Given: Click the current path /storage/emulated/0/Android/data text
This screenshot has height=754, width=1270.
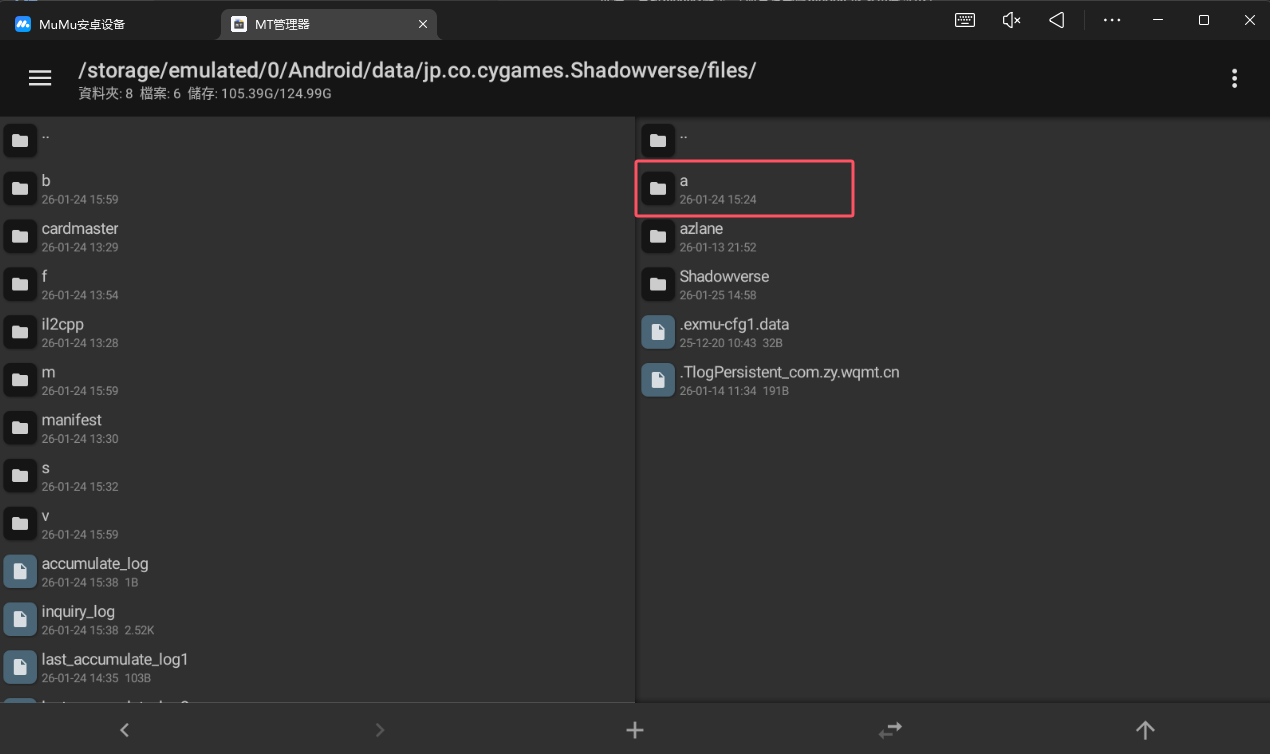Looking at the screenshot, I should coord(417,70).
